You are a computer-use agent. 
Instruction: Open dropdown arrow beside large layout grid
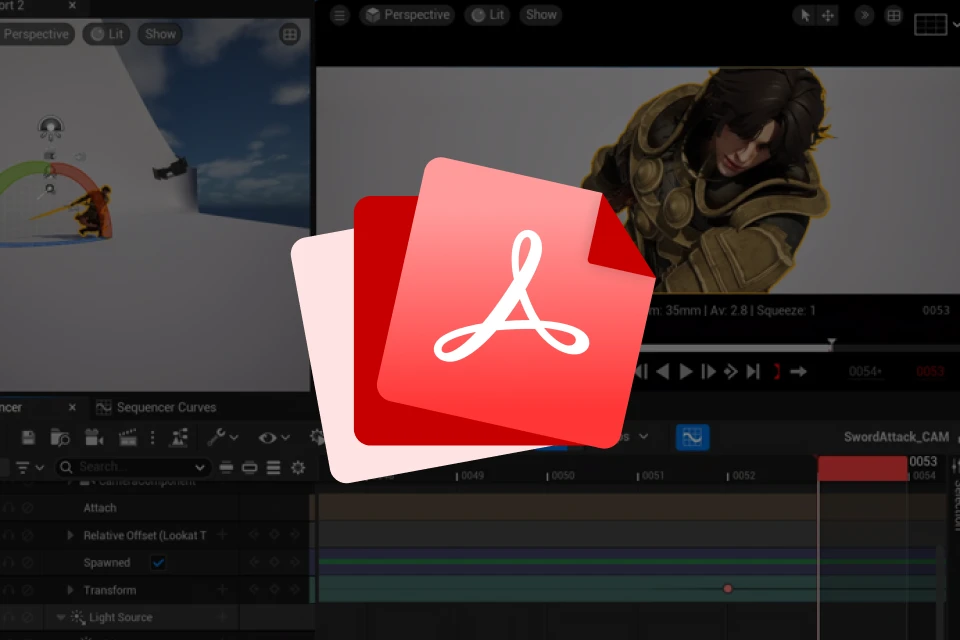point(955,24)
